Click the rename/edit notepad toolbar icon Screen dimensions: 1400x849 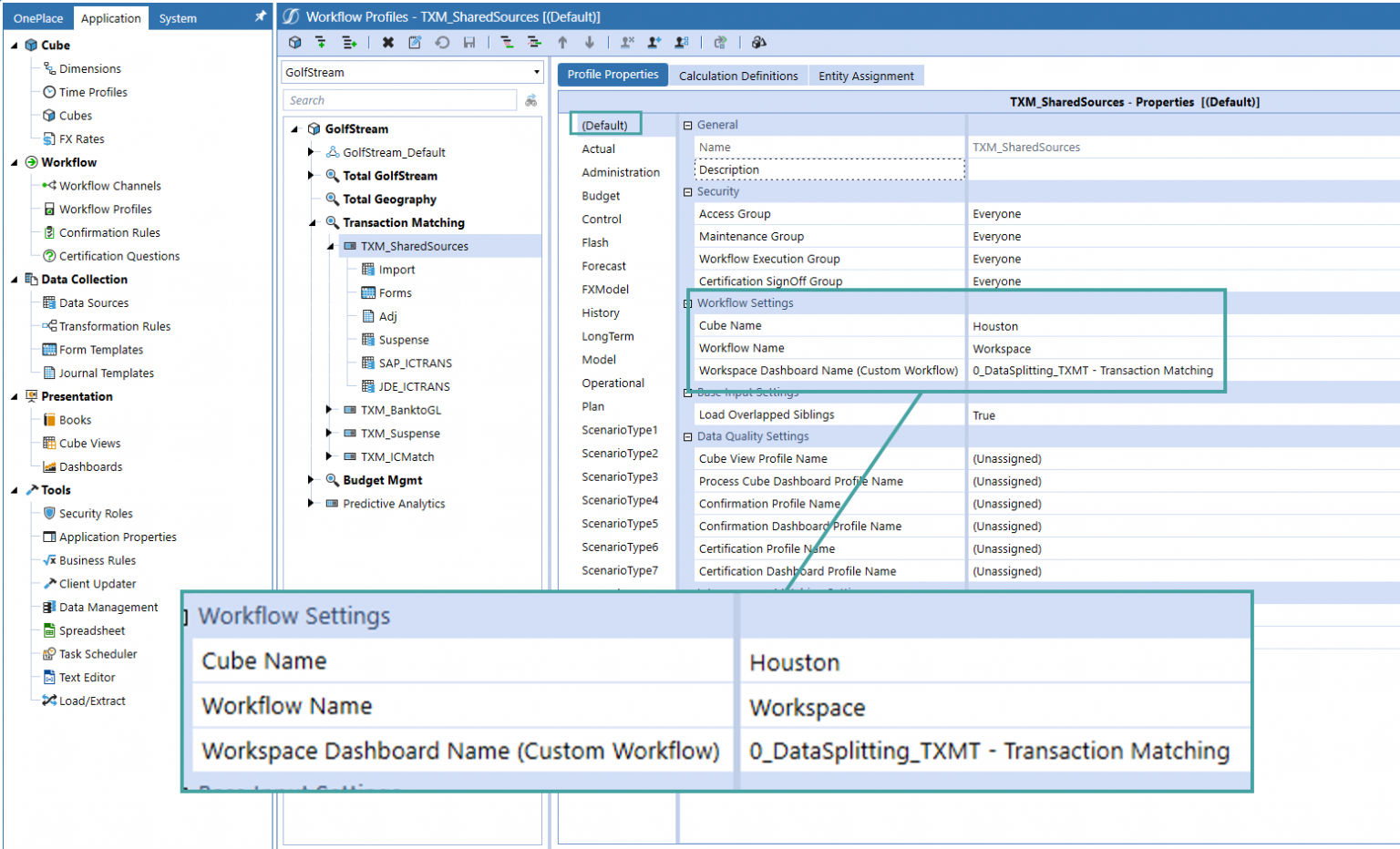click(x=415, y=42)
